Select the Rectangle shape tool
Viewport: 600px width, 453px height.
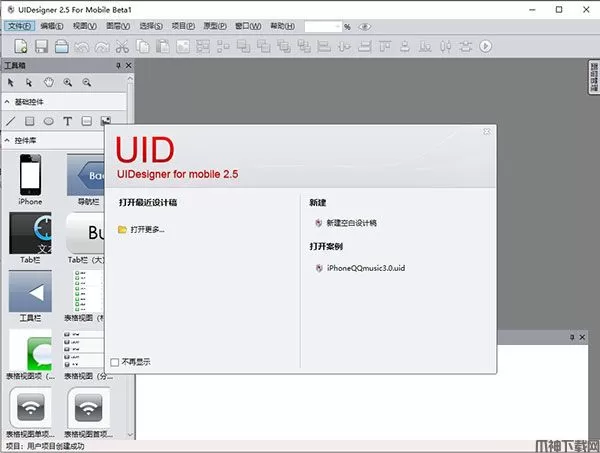(x=29, y=121)
